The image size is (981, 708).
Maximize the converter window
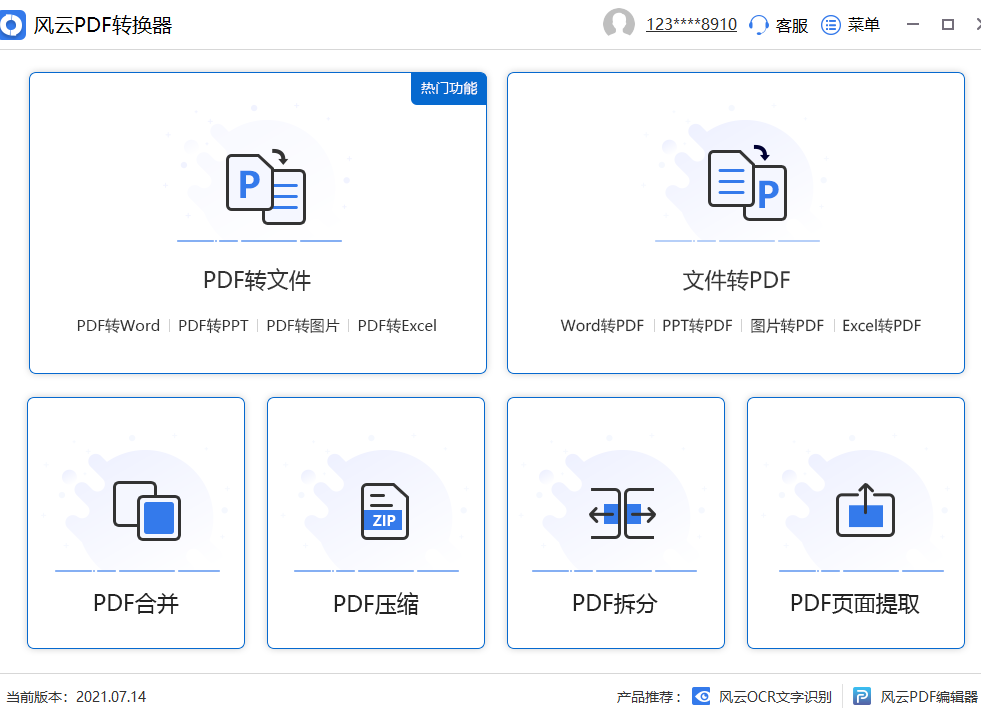(x=948, y=24)
